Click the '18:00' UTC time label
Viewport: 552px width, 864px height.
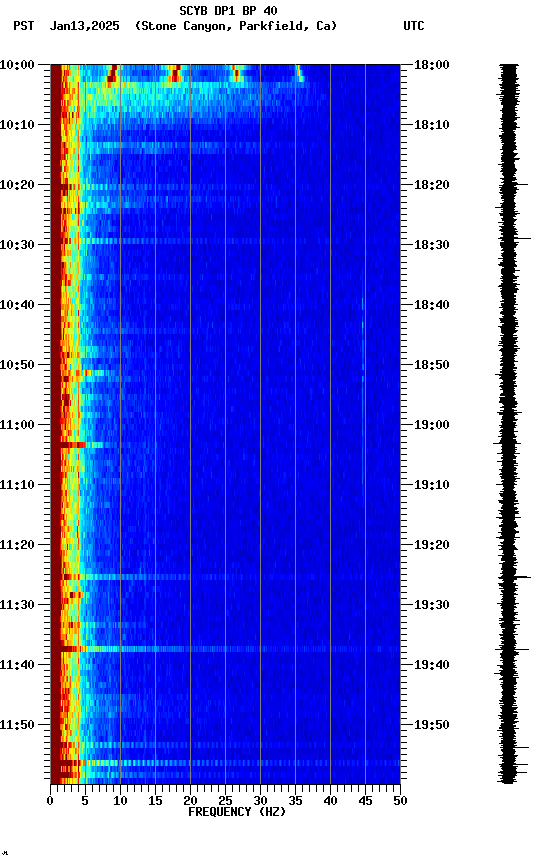click(x=432, y=65)
